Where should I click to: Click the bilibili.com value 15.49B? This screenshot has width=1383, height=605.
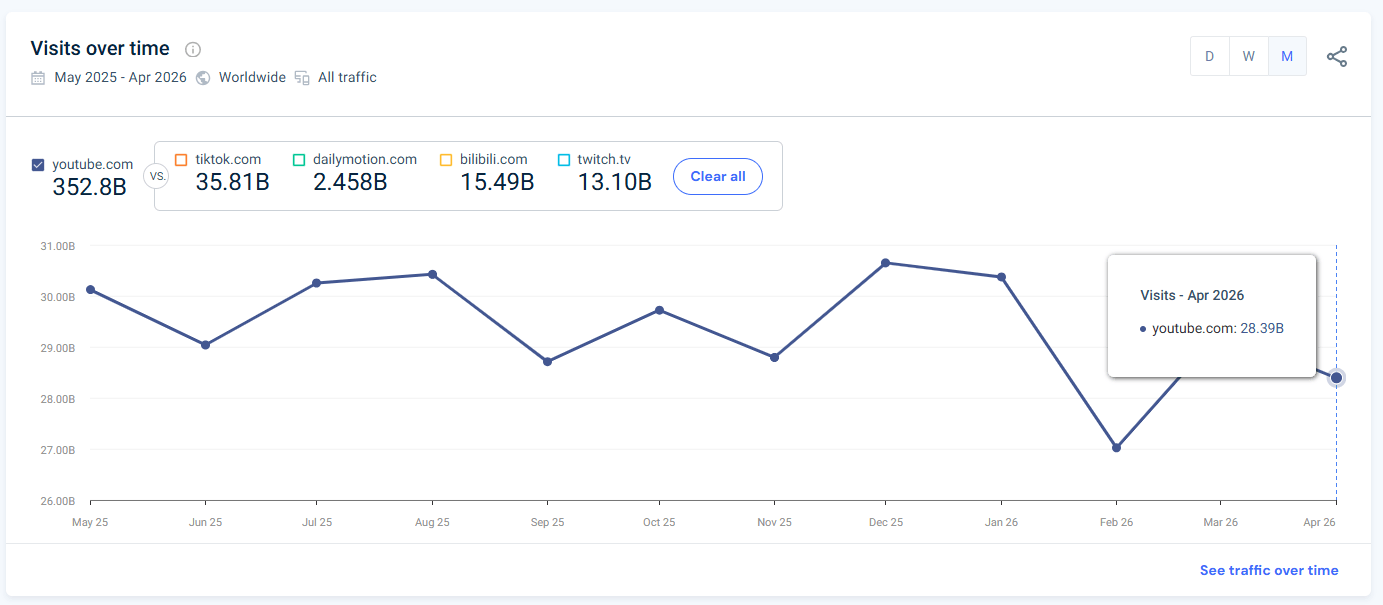(x=497, y=182)
